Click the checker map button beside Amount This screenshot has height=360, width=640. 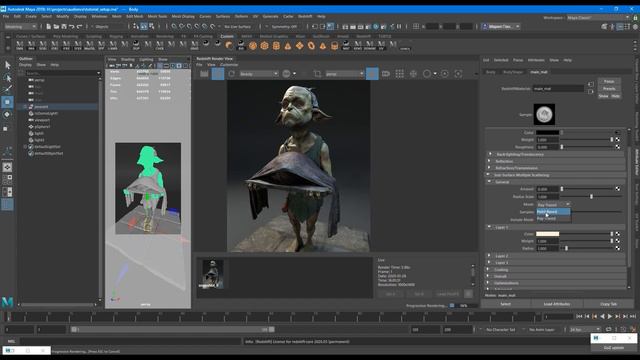[618, 189]
